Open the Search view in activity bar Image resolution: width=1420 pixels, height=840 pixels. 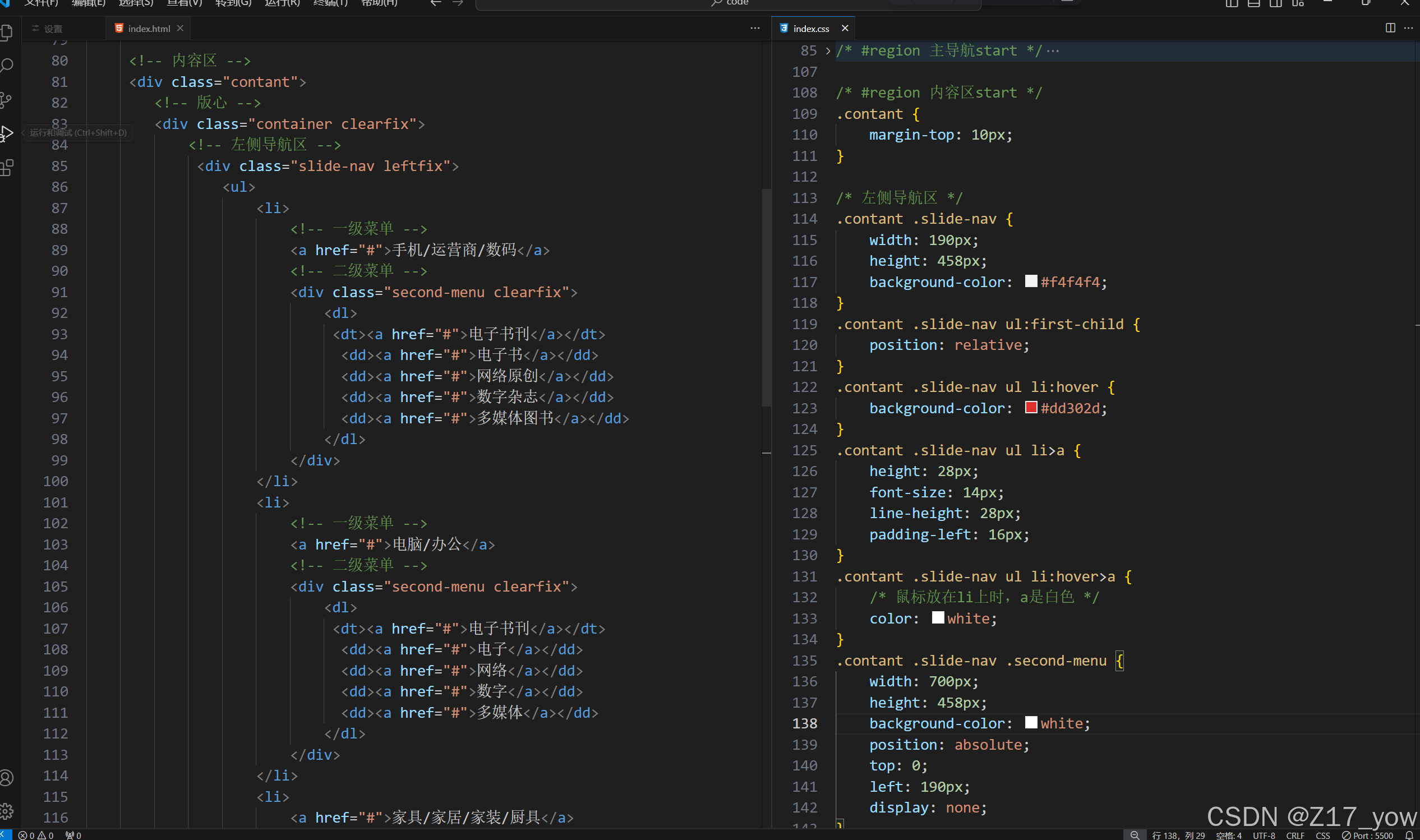coord(7,66)
